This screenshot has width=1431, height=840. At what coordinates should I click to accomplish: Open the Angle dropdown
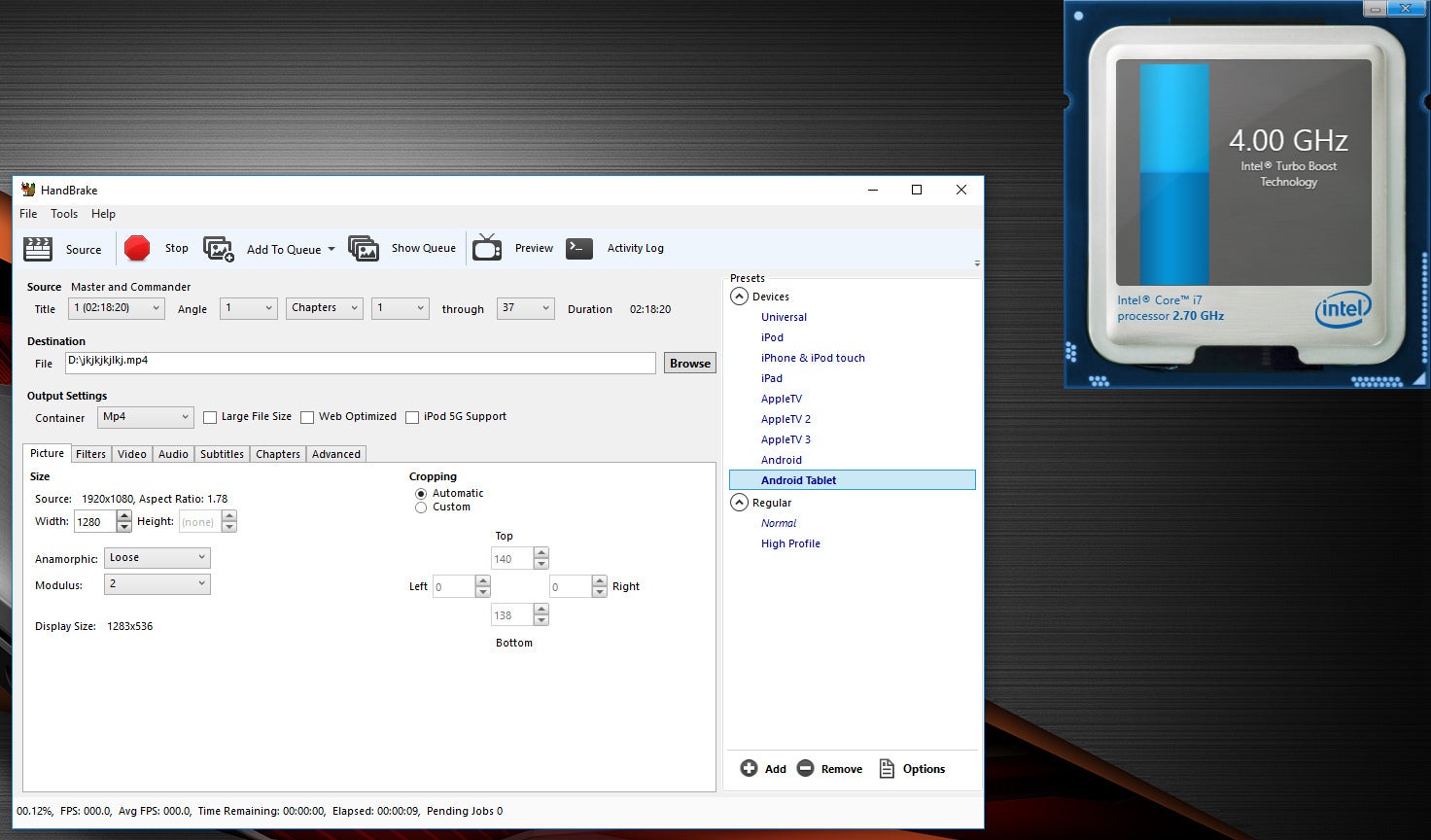click(249, 308)
